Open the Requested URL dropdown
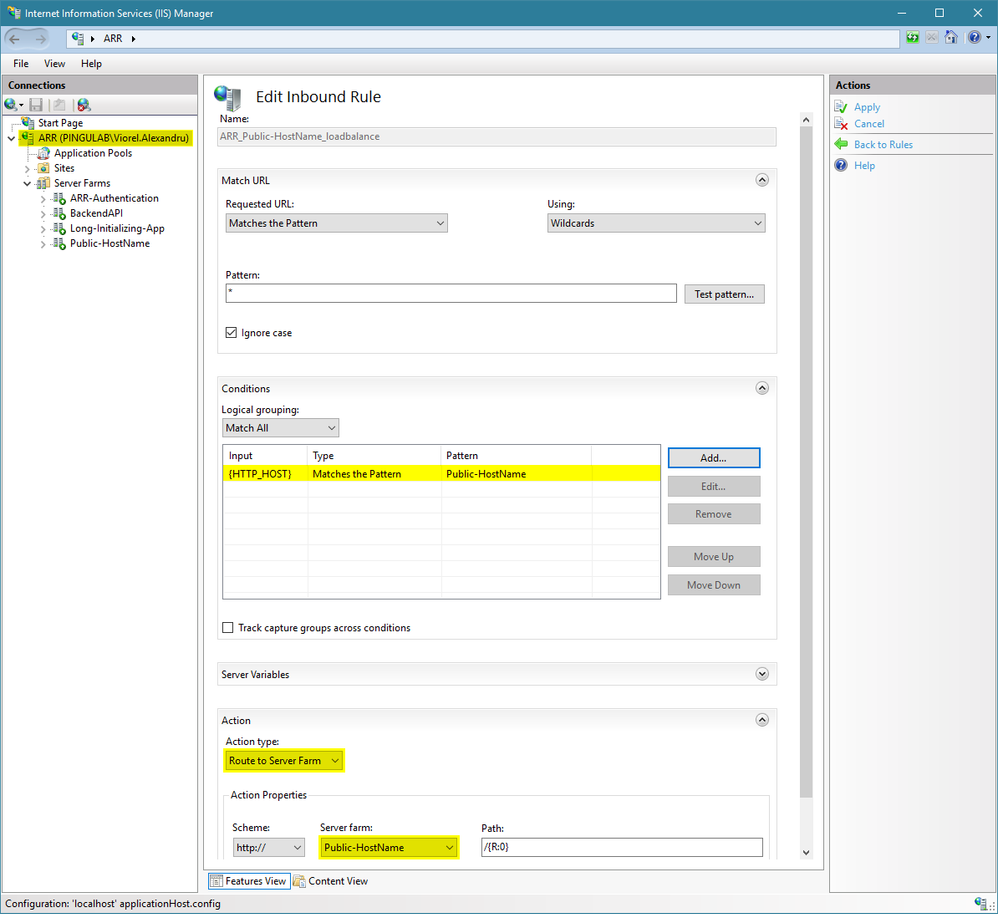 [x=336, y=223]
